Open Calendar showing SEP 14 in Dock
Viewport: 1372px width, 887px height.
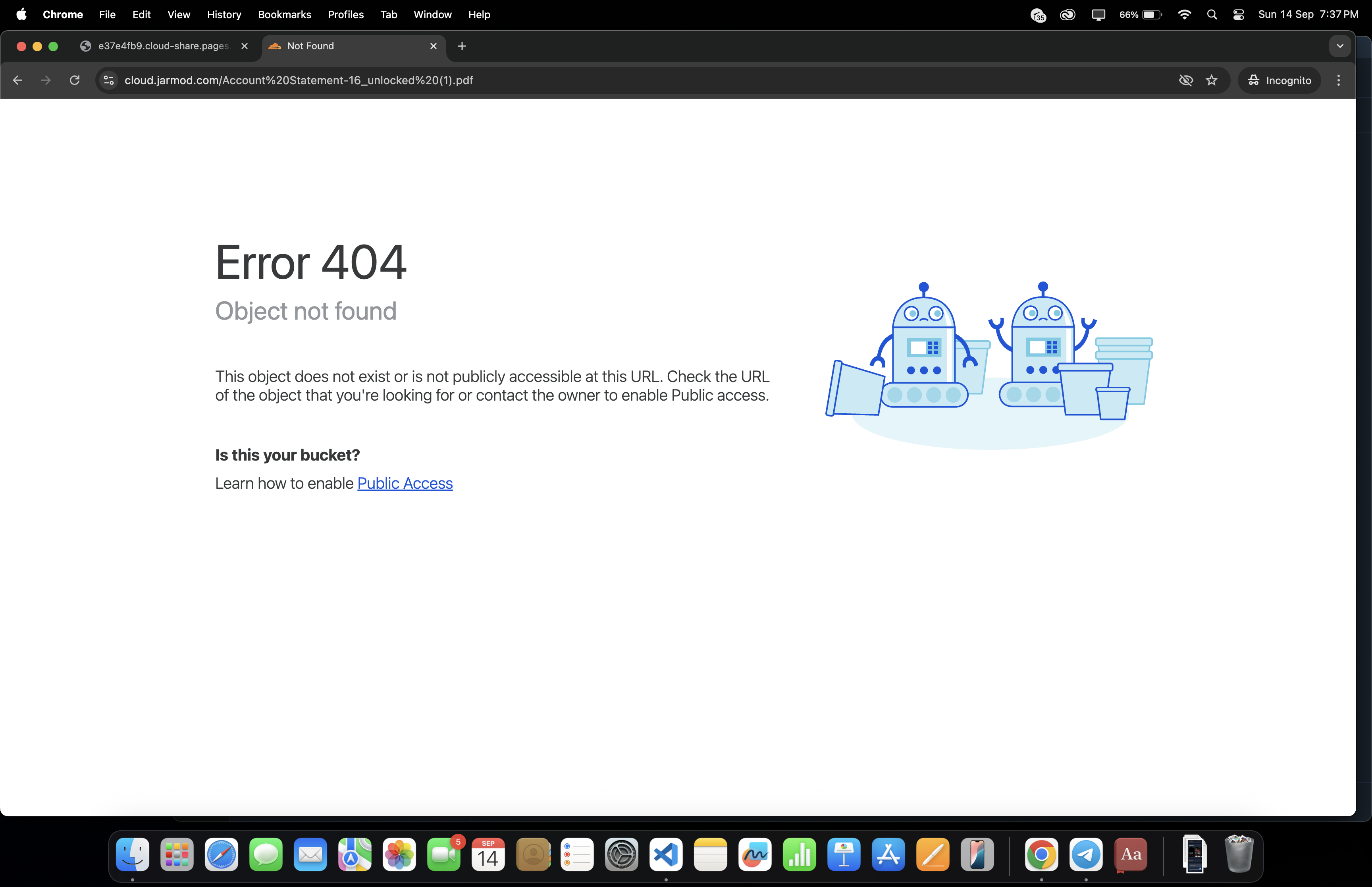tap(488, 854)
